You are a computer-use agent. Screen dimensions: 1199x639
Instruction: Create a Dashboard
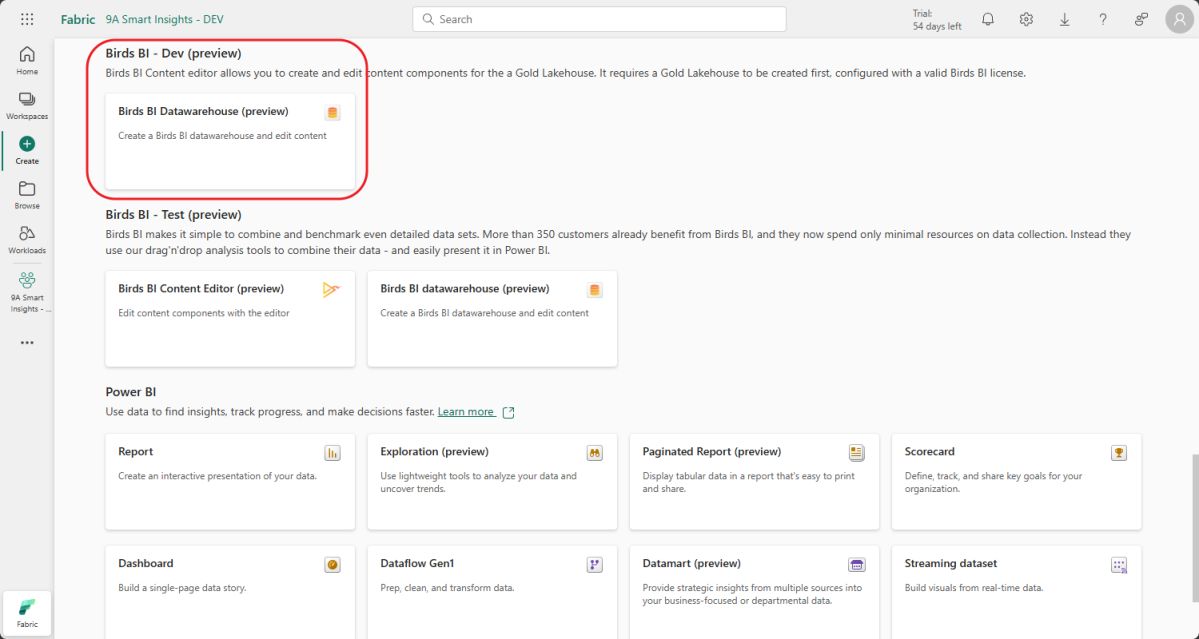click(x=230, y=592)
